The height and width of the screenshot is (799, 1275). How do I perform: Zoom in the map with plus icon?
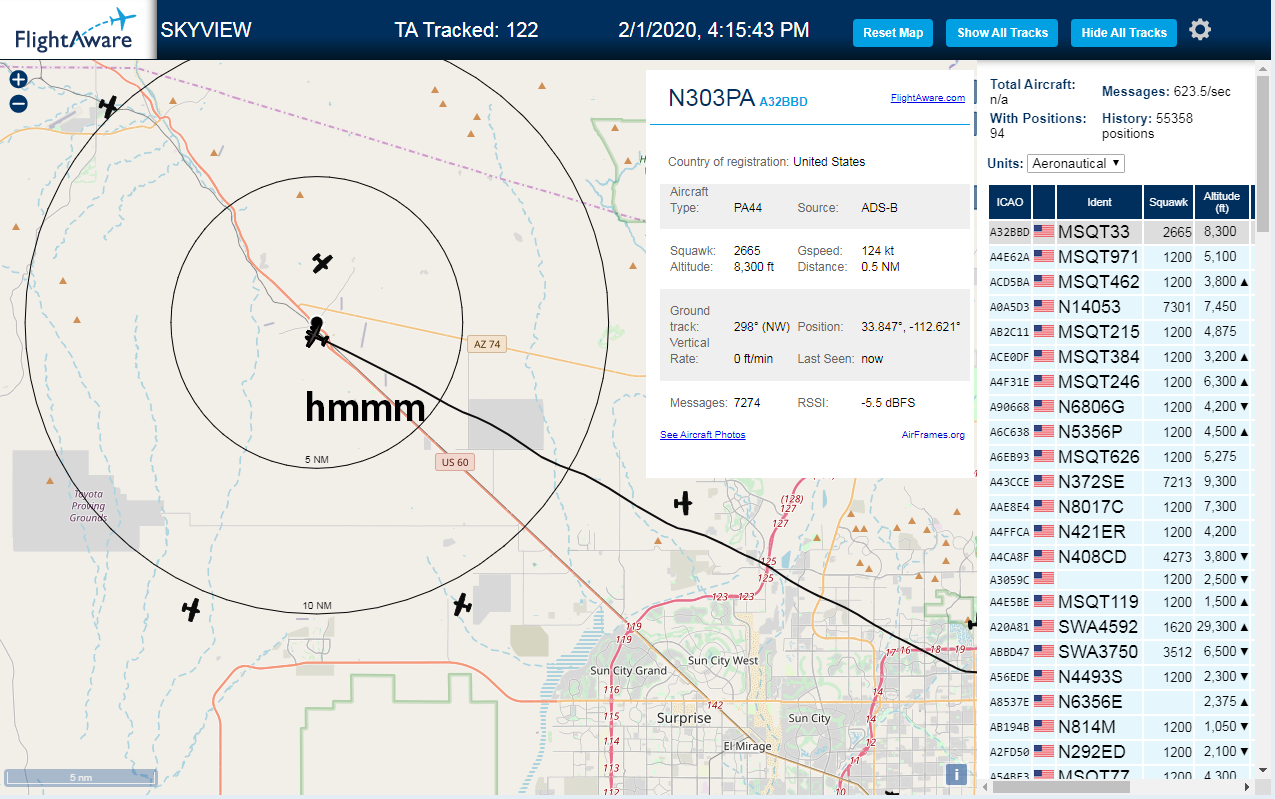tap(18, 80)
